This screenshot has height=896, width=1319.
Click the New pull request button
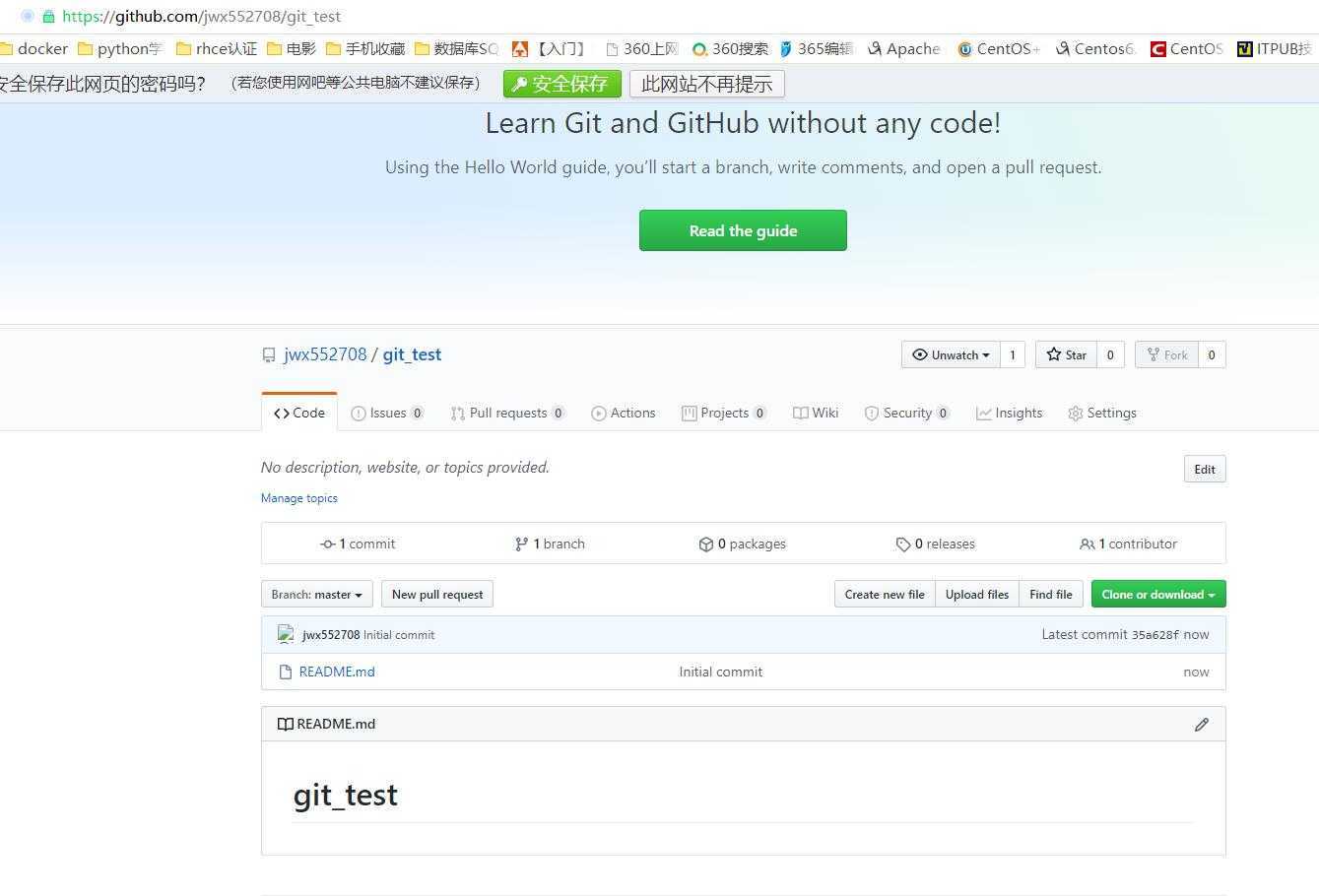pos(437,595)
